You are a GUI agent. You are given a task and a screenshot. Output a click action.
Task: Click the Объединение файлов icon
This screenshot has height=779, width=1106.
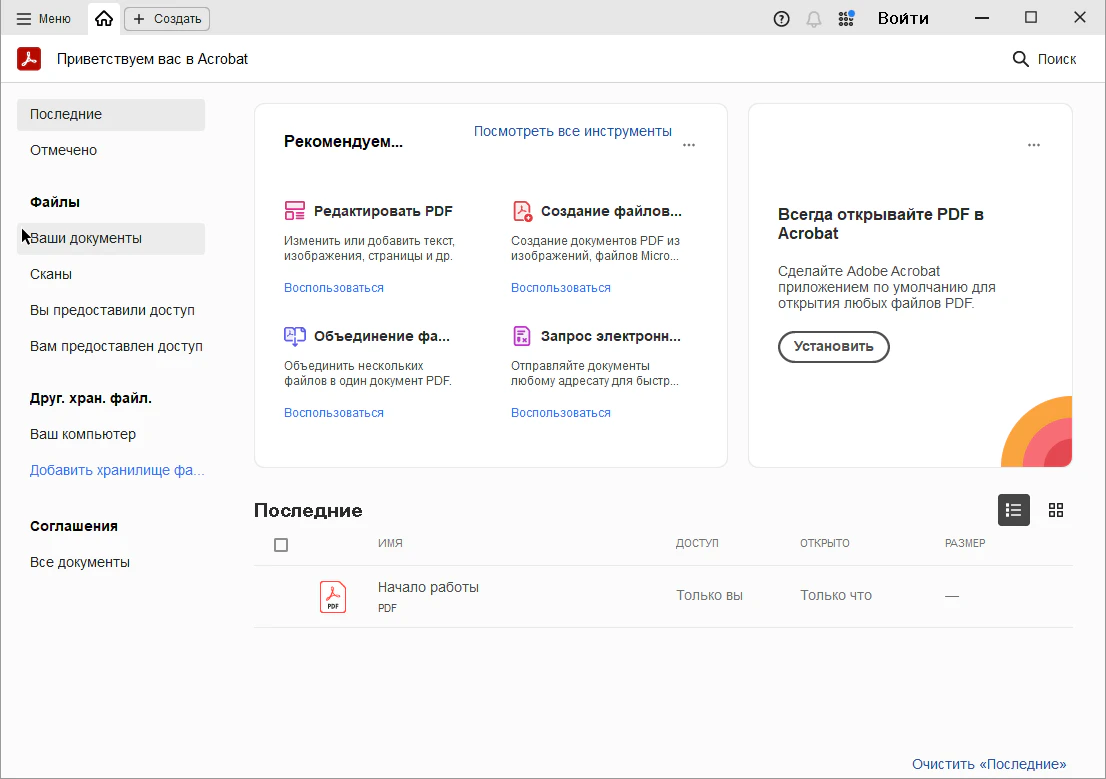[x=294, y=336]
